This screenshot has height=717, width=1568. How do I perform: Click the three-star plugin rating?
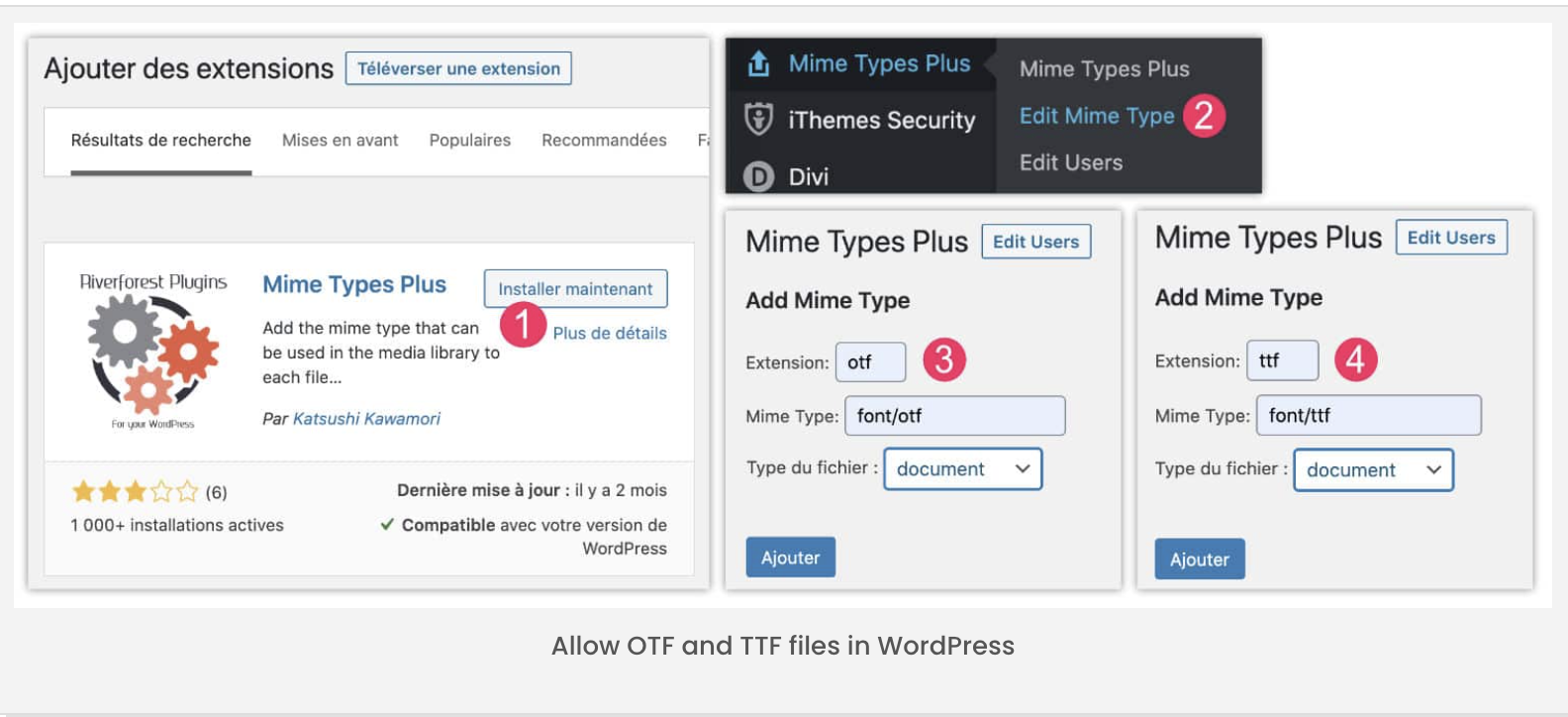point(136,491)
